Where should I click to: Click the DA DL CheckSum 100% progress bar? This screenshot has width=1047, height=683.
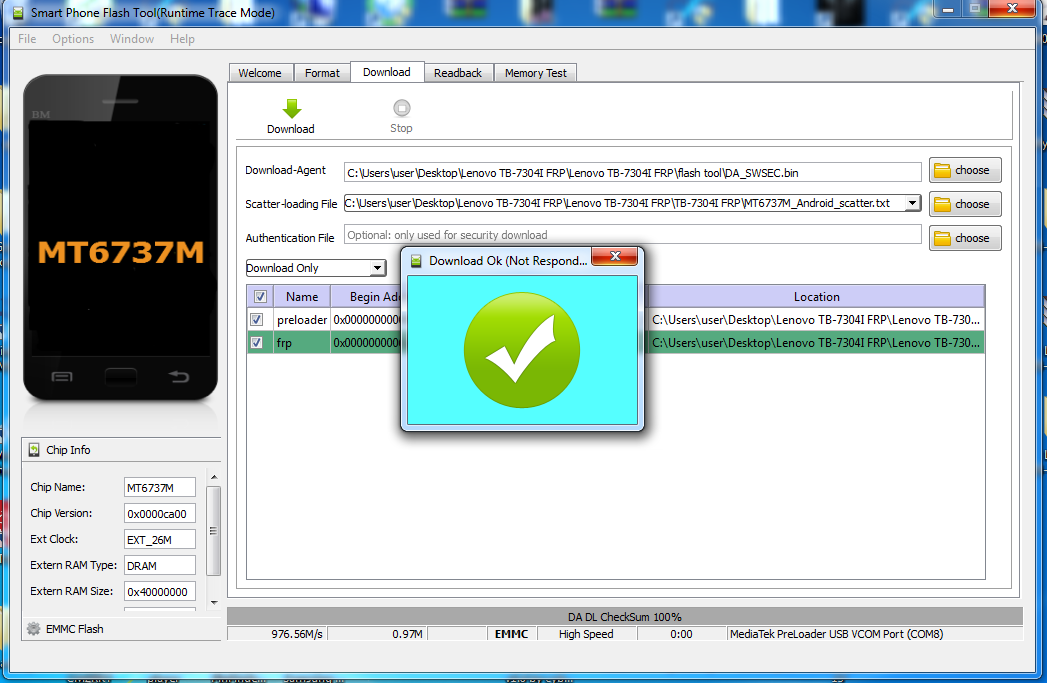click(x=624, y=616)
